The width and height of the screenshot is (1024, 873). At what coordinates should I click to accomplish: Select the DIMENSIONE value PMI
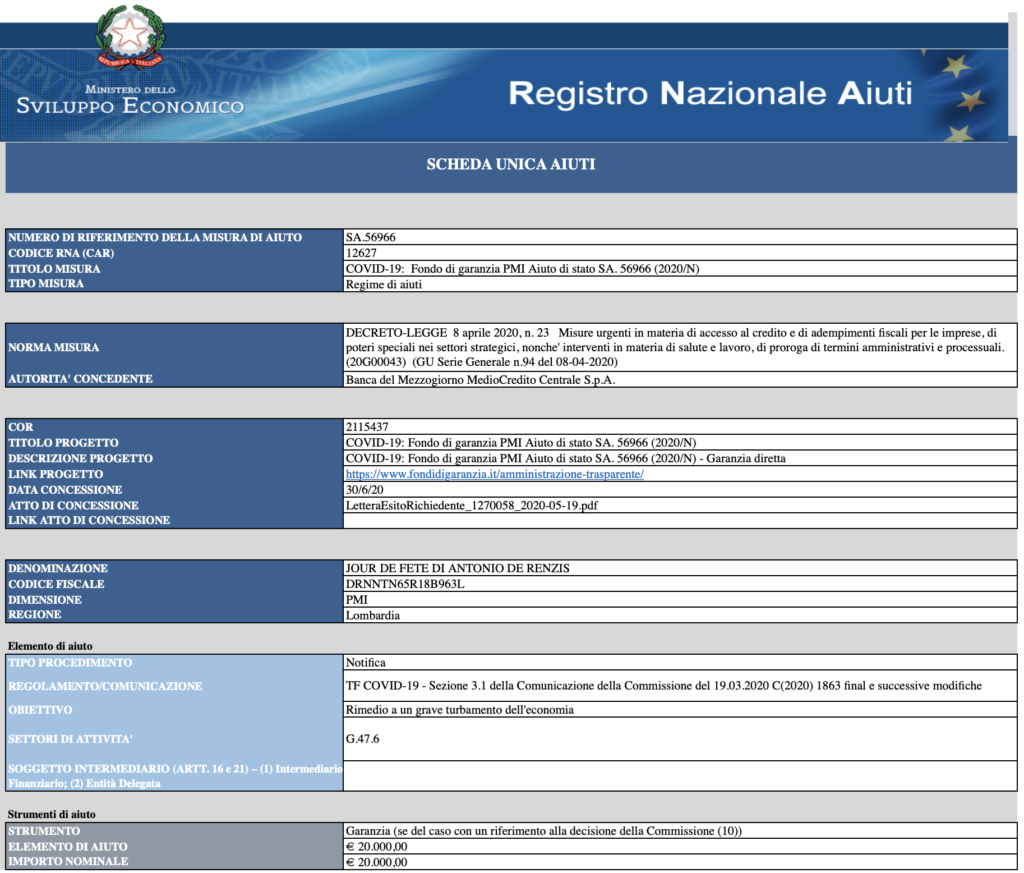(x=357, y=599)
